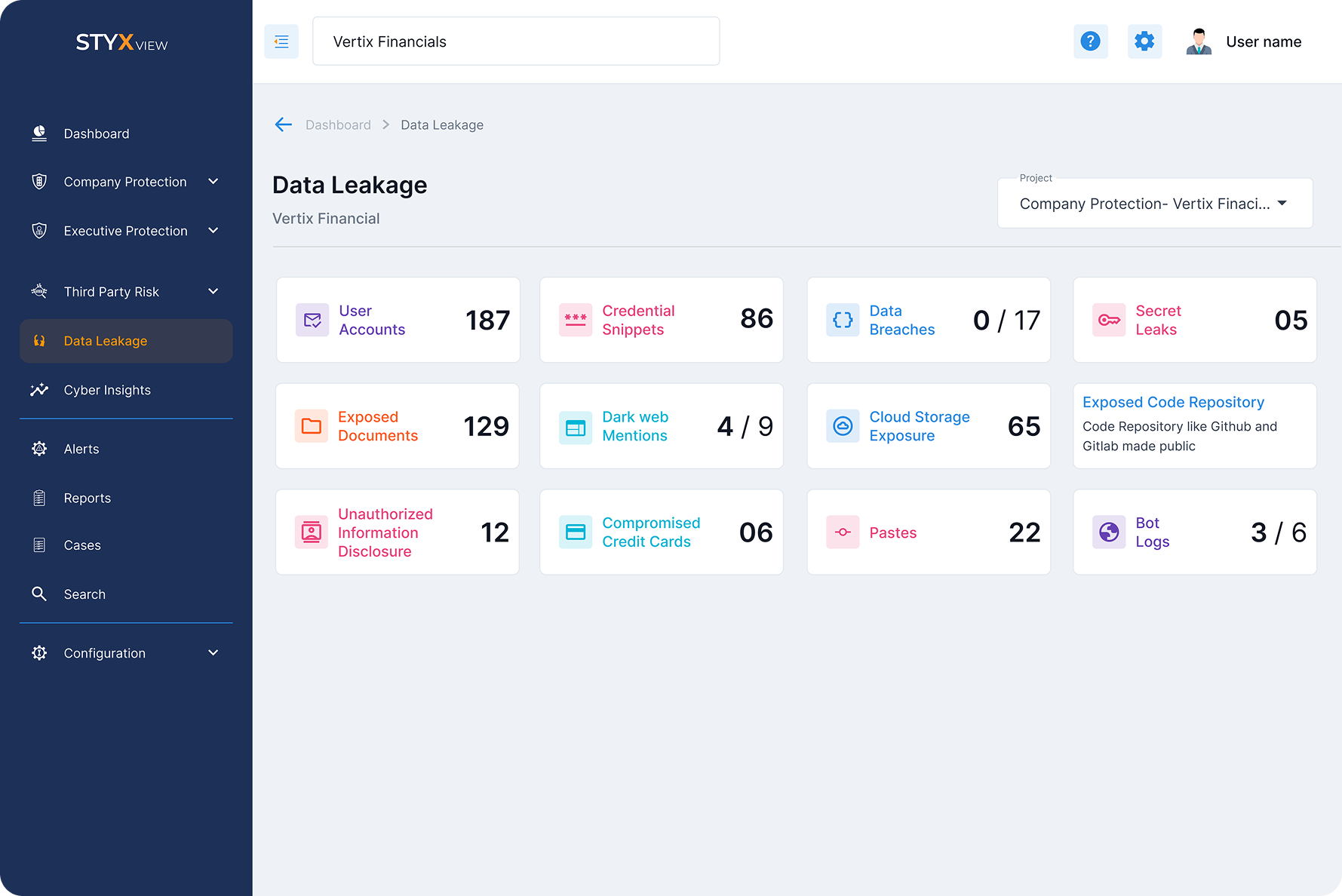Image resolution: width=1342 pixels, height=896 pixels.
Task: Click the back arrow in breadcrumb
Action: (x=284, y=124)
